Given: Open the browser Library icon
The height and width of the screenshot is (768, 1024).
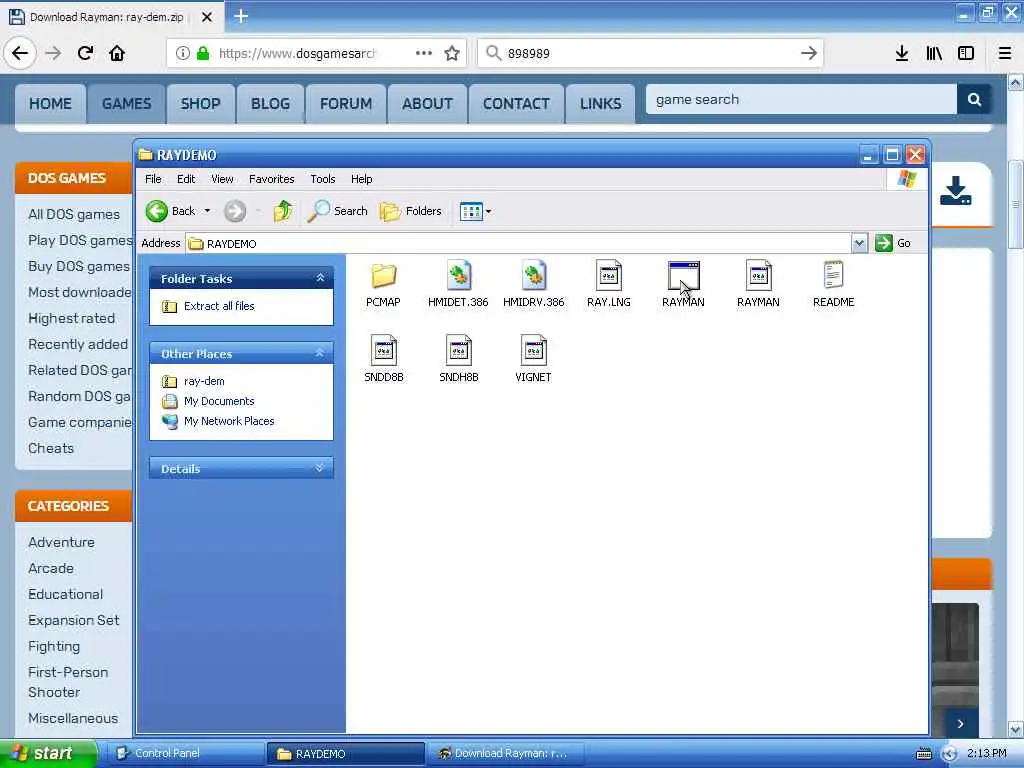Looking at the screenshot, I should coord(934,53).
